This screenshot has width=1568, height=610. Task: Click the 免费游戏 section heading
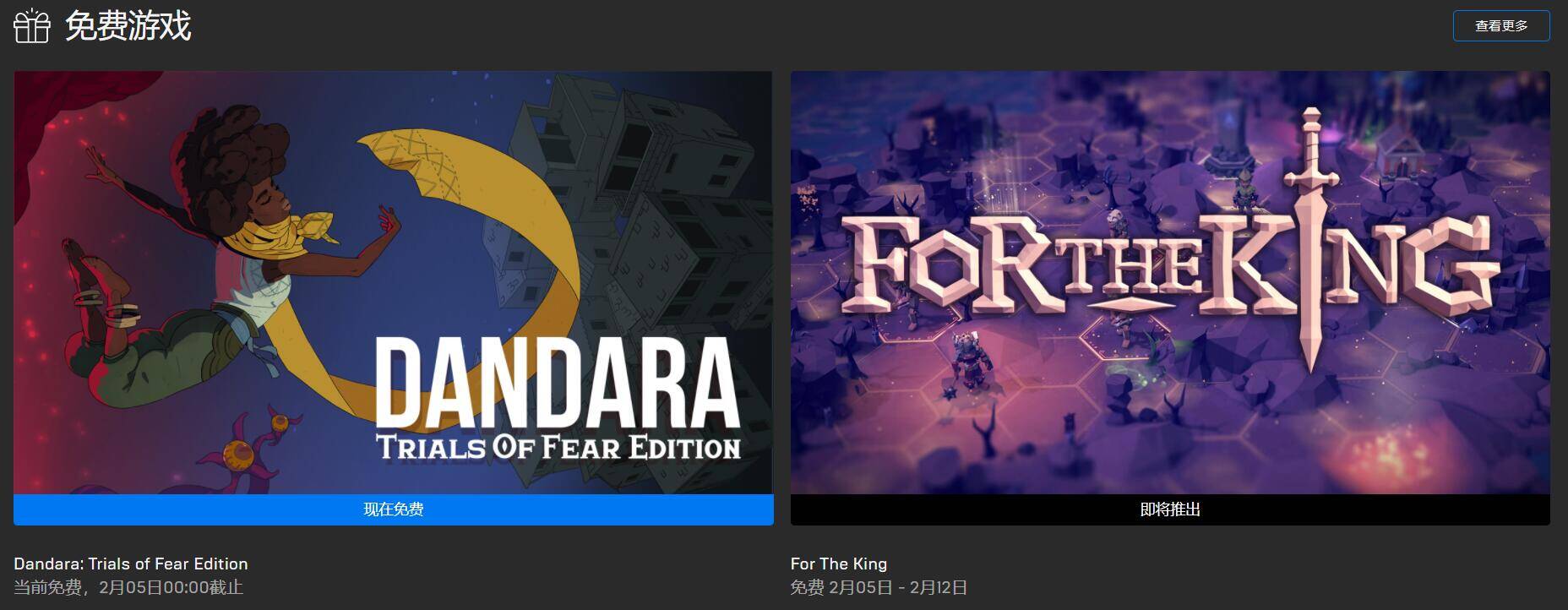[128, 26]
